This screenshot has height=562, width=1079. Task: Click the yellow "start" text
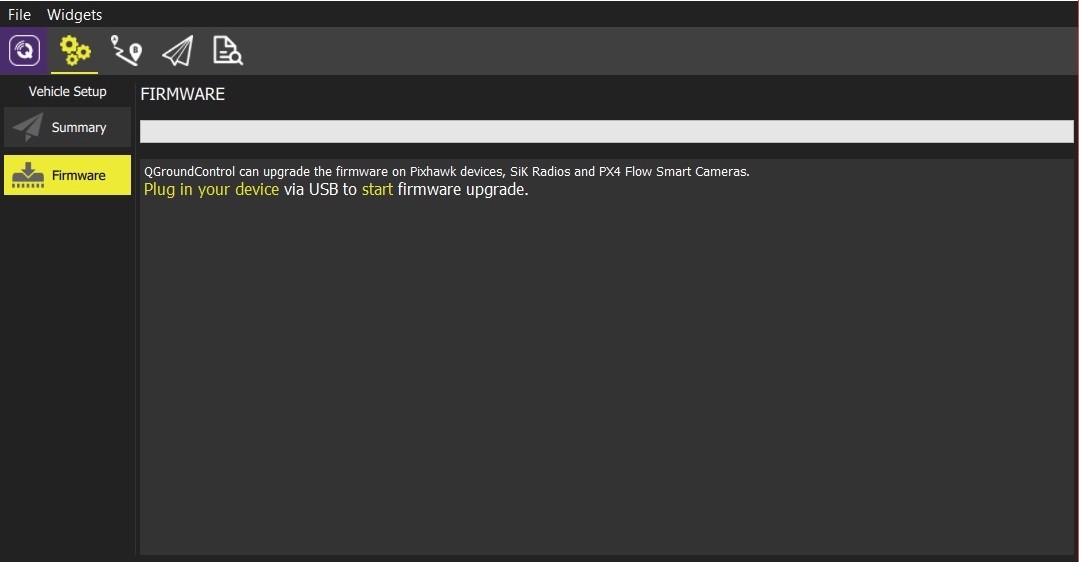(x=377, y=190)
